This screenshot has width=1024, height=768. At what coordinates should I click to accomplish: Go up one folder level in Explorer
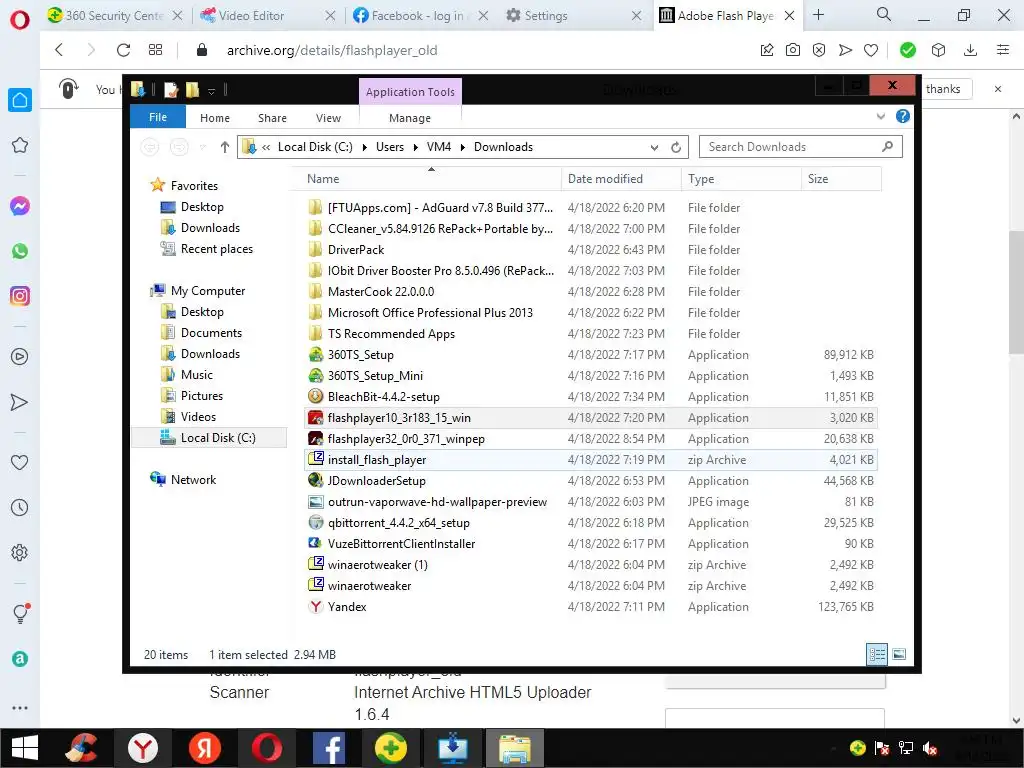[225, 147]
